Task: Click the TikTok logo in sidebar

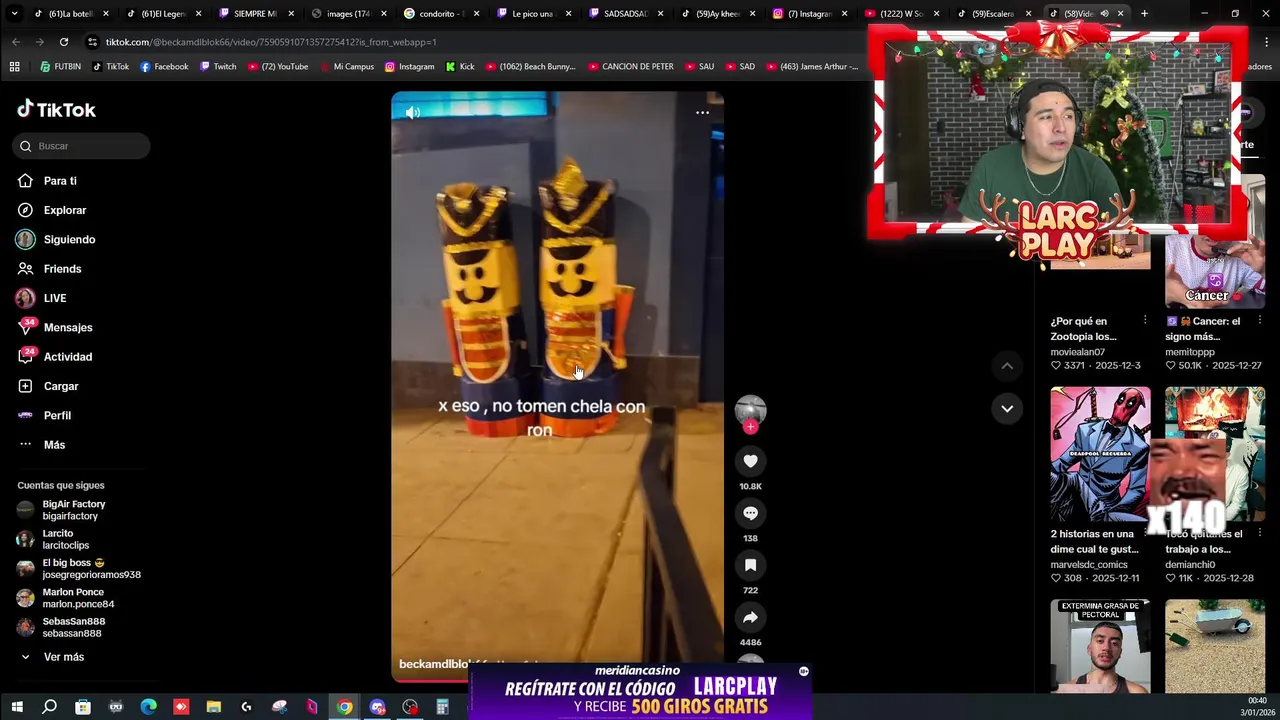Action: tap(56, 109)
